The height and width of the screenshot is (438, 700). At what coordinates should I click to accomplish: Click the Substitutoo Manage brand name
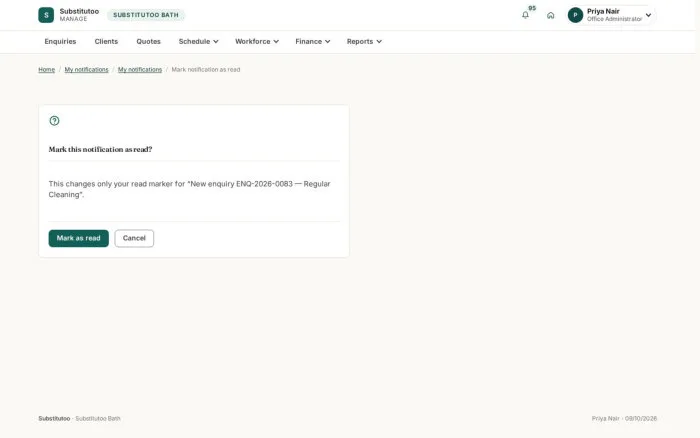(79, 15)
